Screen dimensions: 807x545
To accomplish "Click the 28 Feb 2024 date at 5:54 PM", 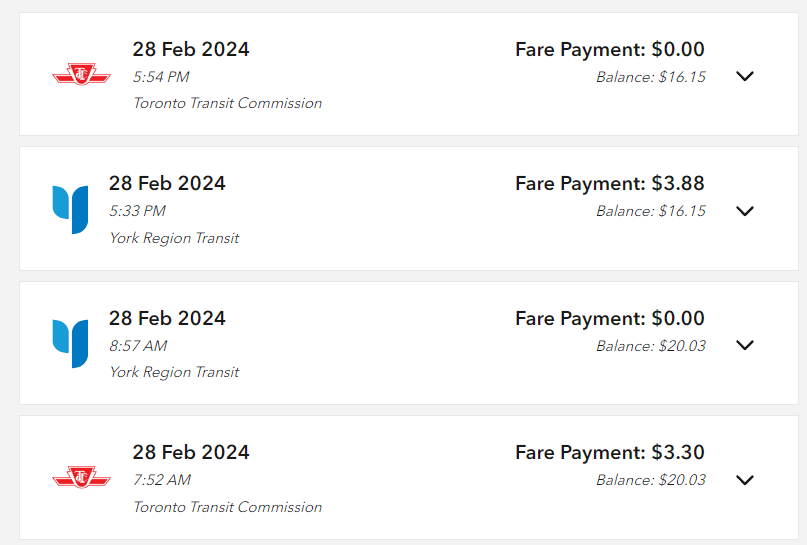I will (x=191, y=50).
